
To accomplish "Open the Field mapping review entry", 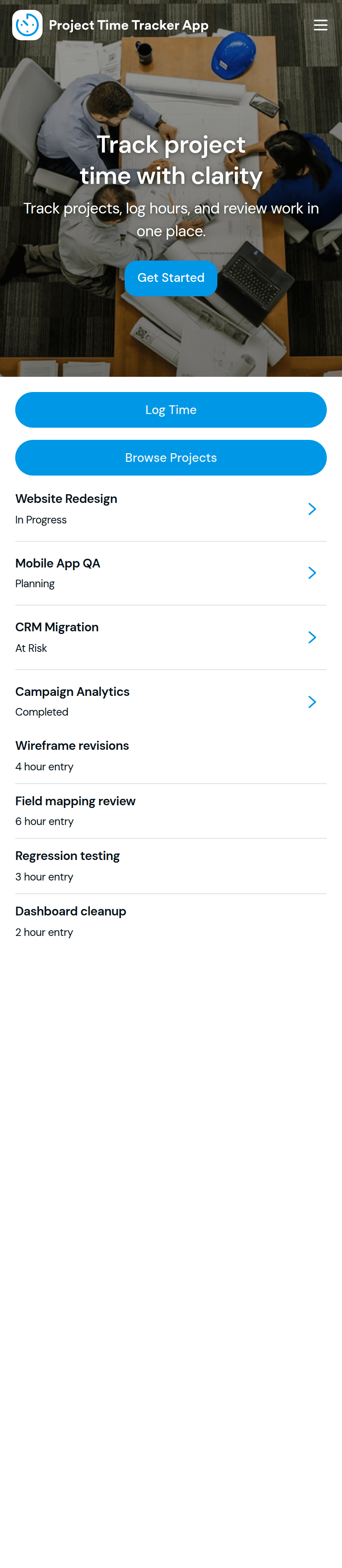I will point(171,811).
